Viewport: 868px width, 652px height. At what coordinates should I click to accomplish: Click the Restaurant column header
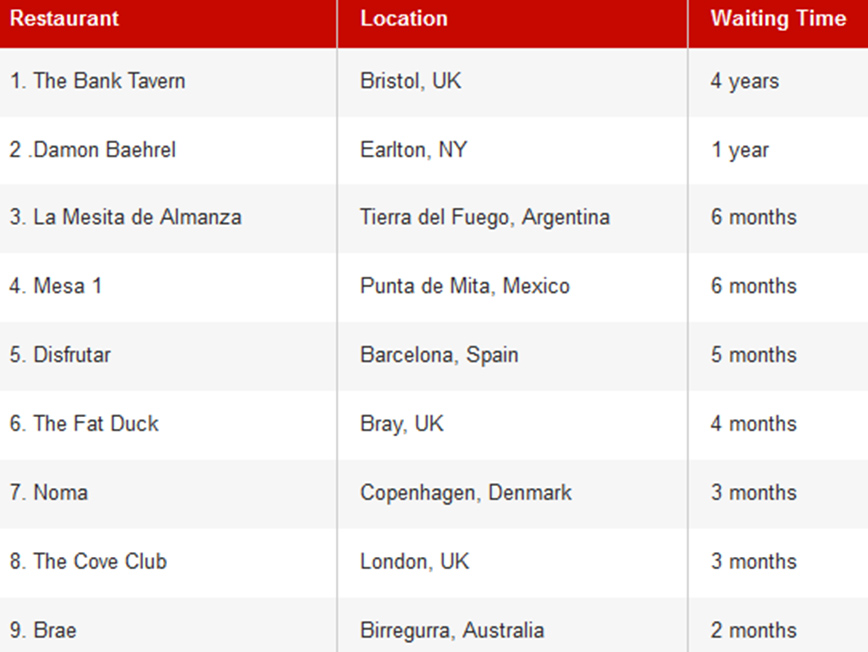point(64,19)
